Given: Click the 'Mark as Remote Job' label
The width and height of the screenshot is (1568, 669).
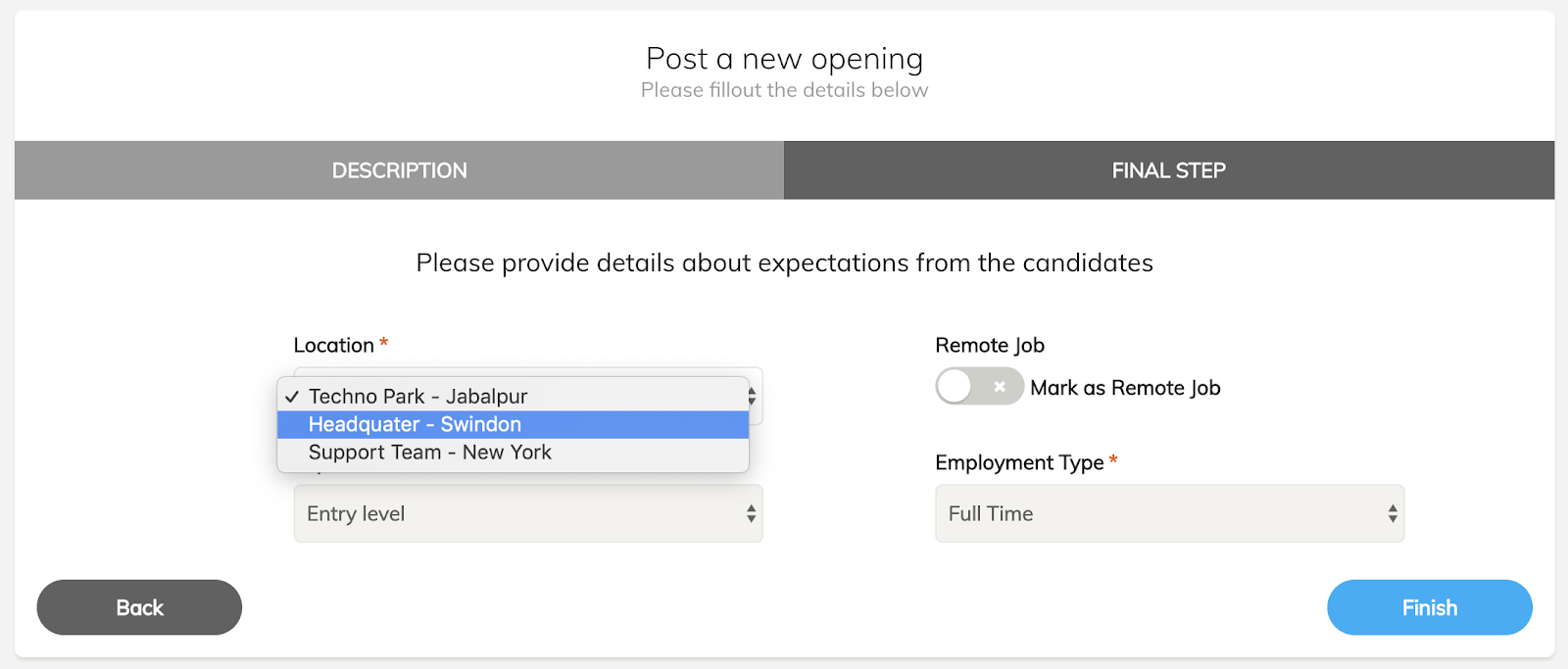Looking at the screenshot, I should 1125,388.
